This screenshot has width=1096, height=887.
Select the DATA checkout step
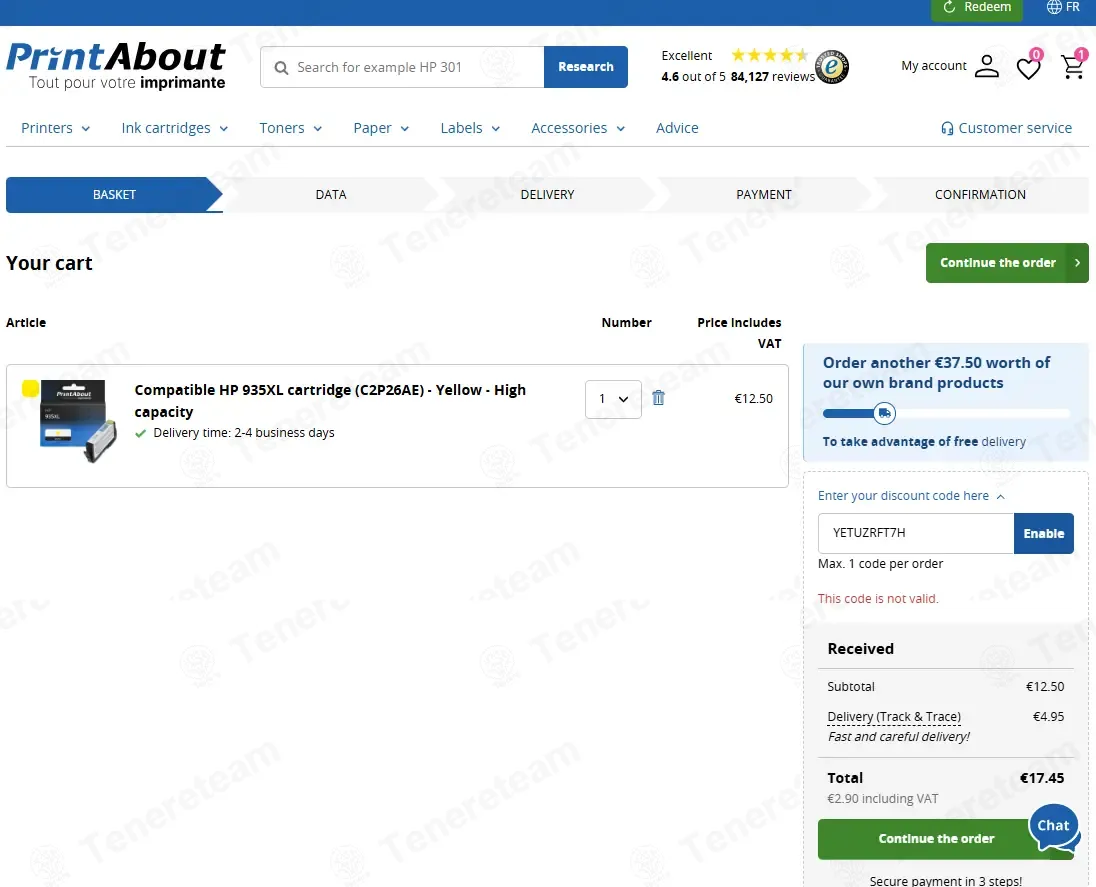tap(331, 194)
